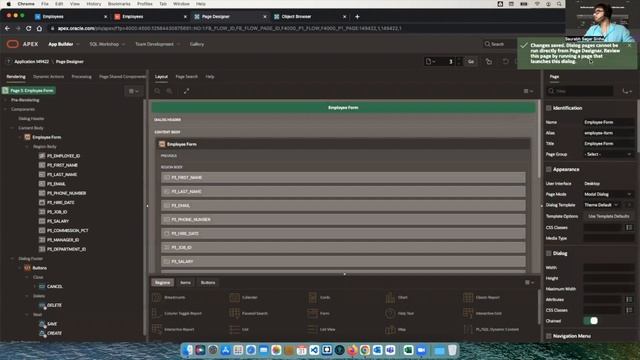
Task: Toggle the Chained switch in Dialog section
Action: [x=591, y=321]
